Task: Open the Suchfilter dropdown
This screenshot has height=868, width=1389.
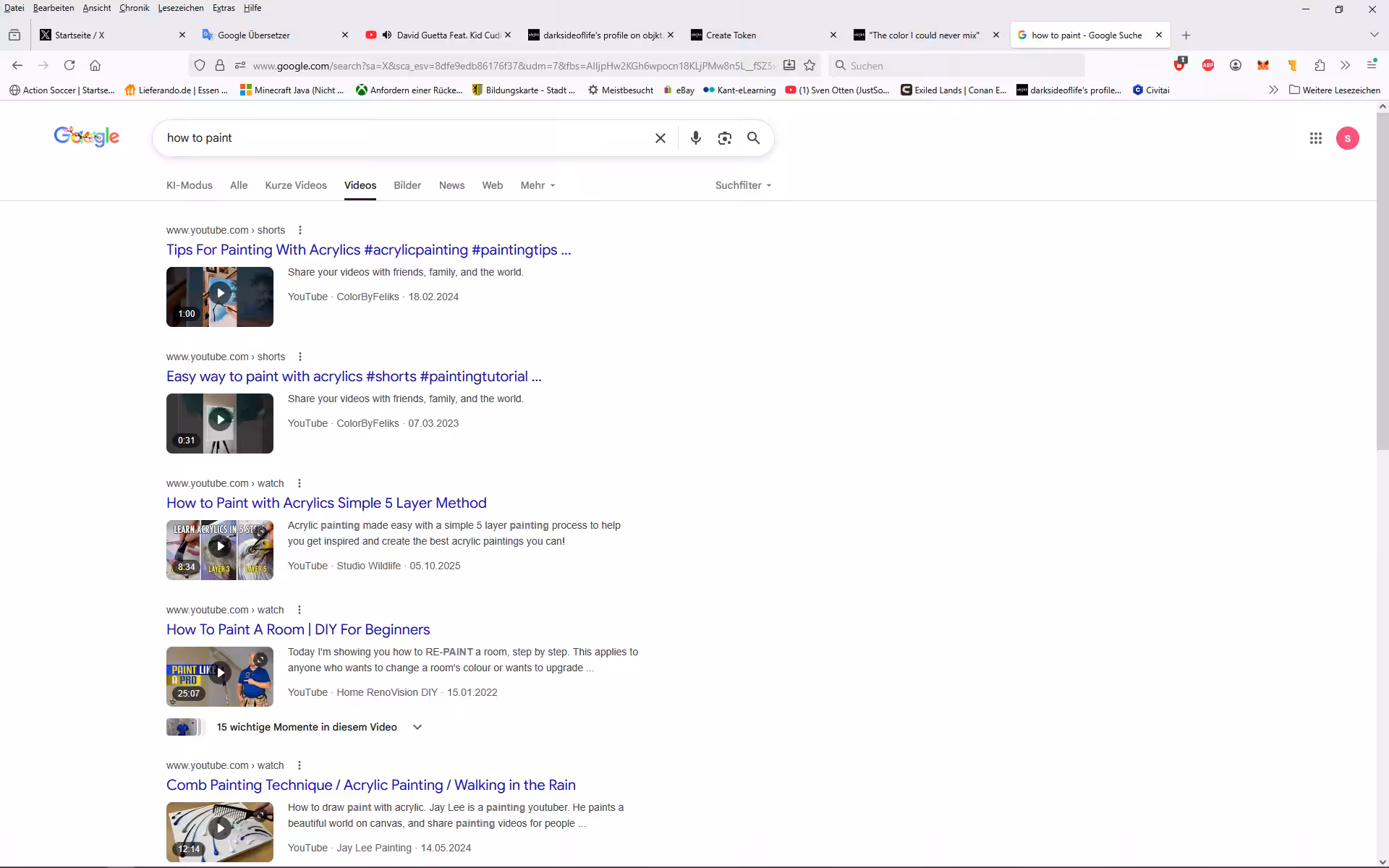Action: tap(743, 185)
